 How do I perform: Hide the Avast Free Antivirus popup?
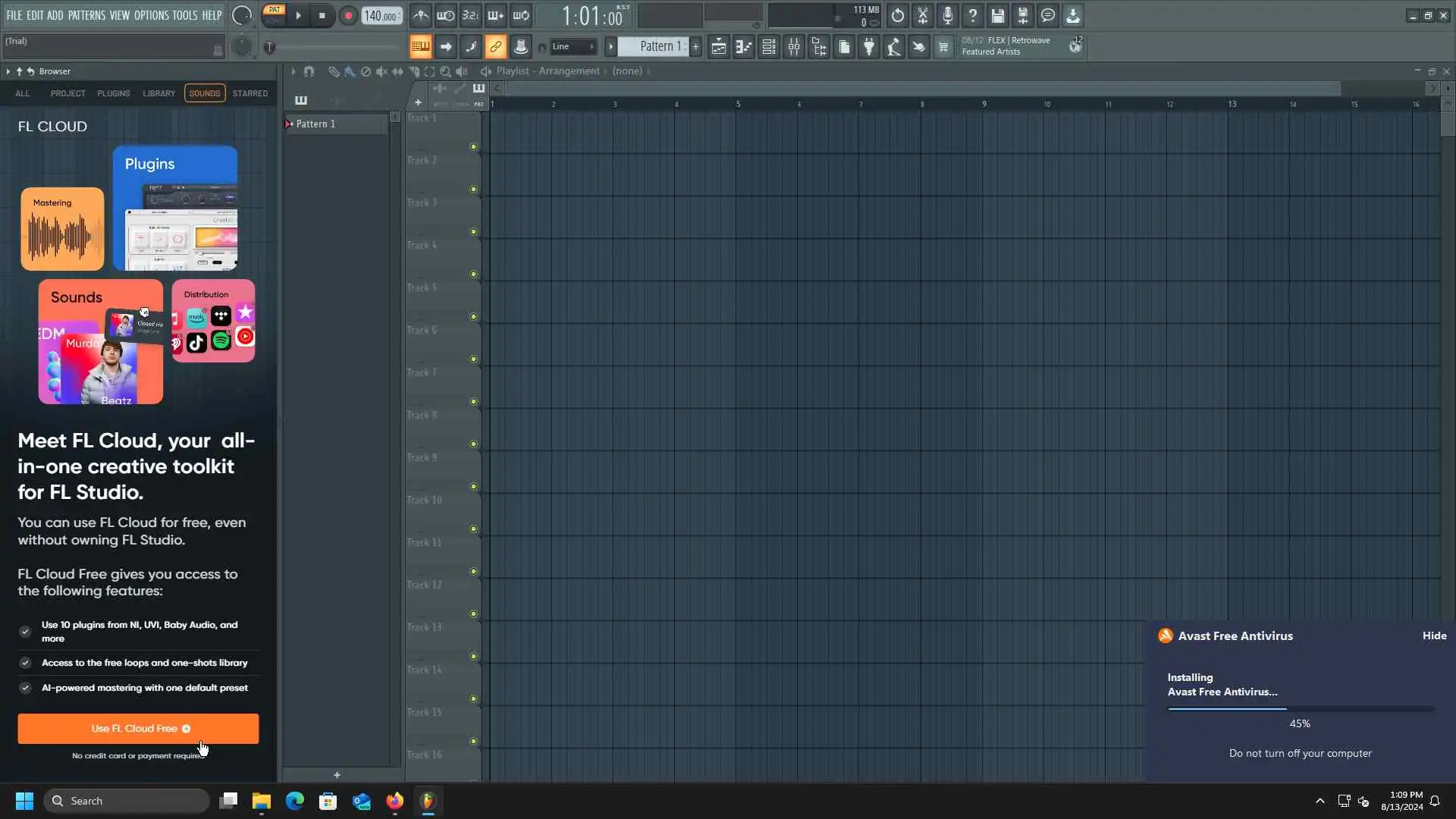(x=1433, y=635)
